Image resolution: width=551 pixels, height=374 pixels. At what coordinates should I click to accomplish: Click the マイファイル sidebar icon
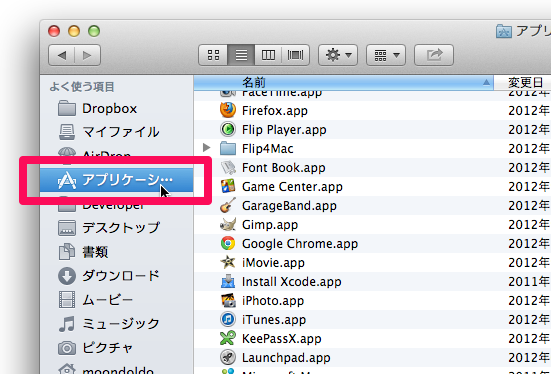point(67,132)
